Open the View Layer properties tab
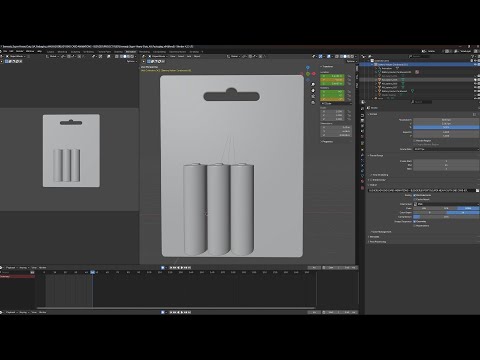The height and width of the screenshot is (360, 480). [x=362, y=126]
